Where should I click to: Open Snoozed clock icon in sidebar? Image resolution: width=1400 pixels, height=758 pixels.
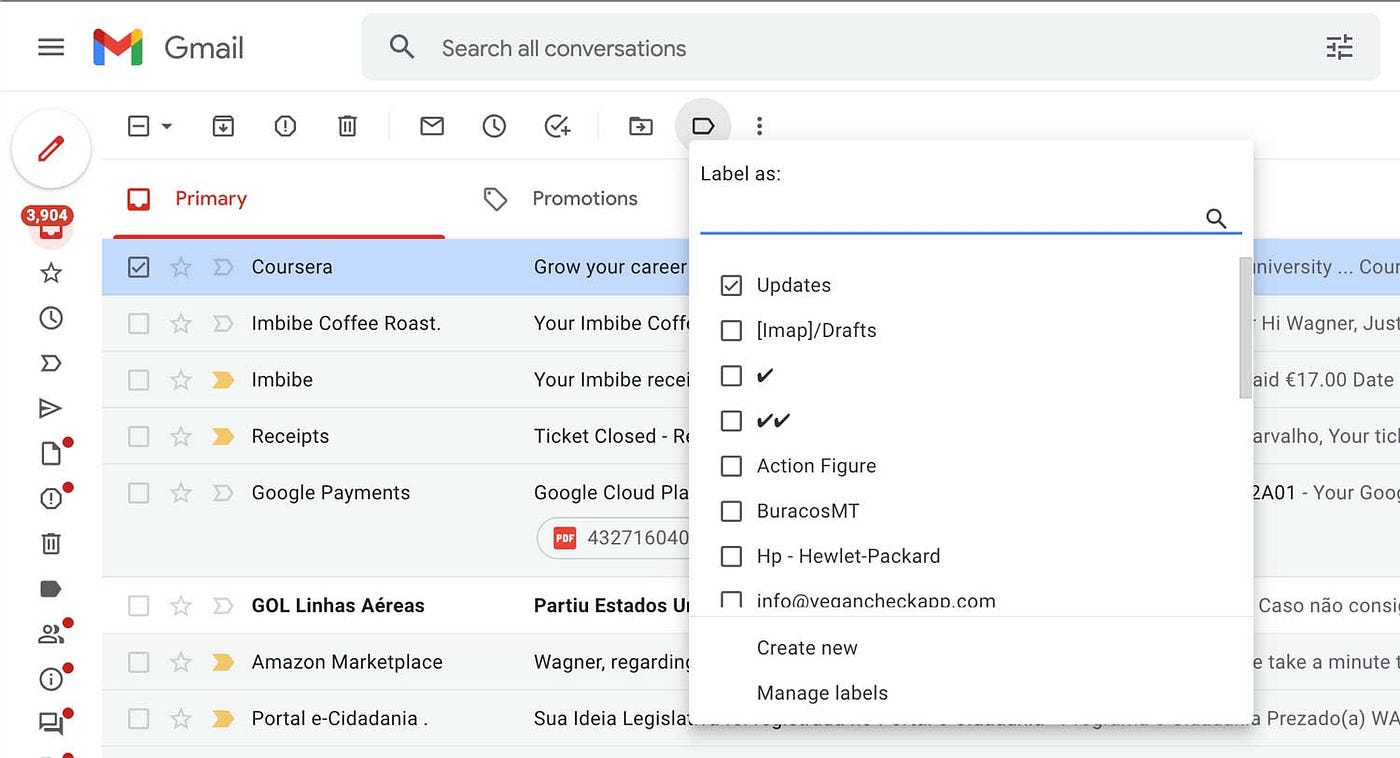(x=51, y=318)
